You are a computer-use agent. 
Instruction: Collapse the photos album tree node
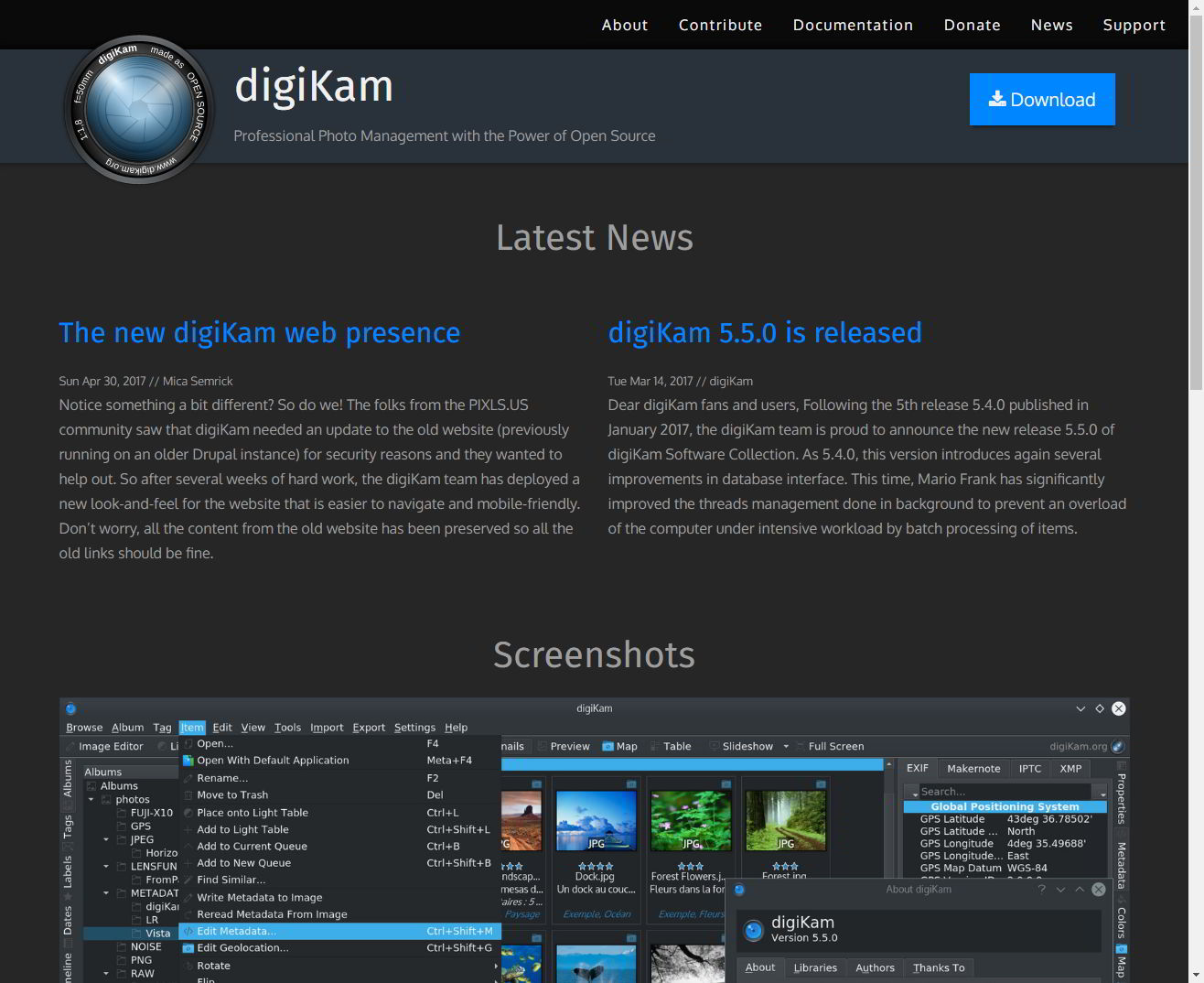91,800
